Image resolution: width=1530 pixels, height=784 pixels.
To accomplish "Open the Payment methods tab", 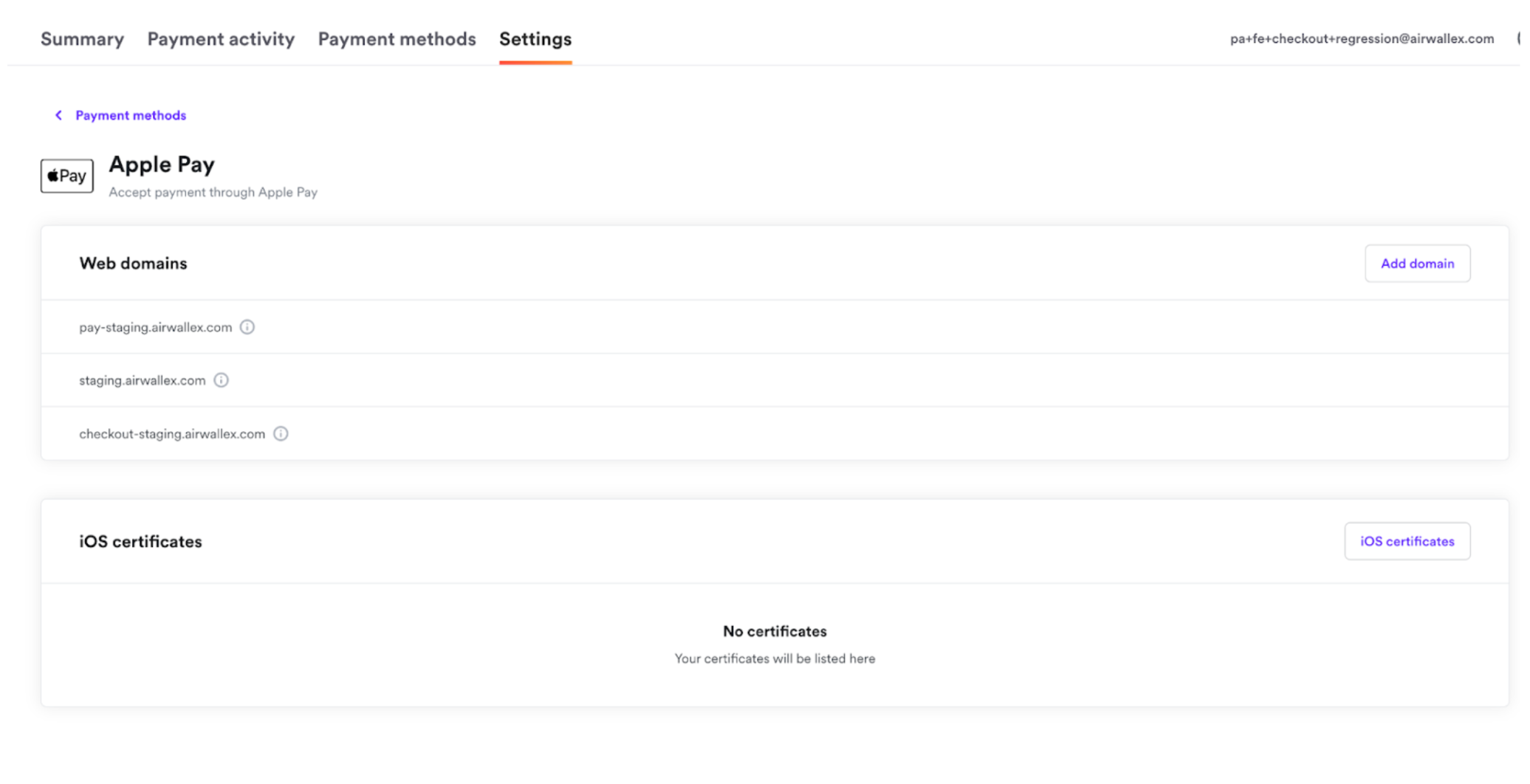I will 397,39.
